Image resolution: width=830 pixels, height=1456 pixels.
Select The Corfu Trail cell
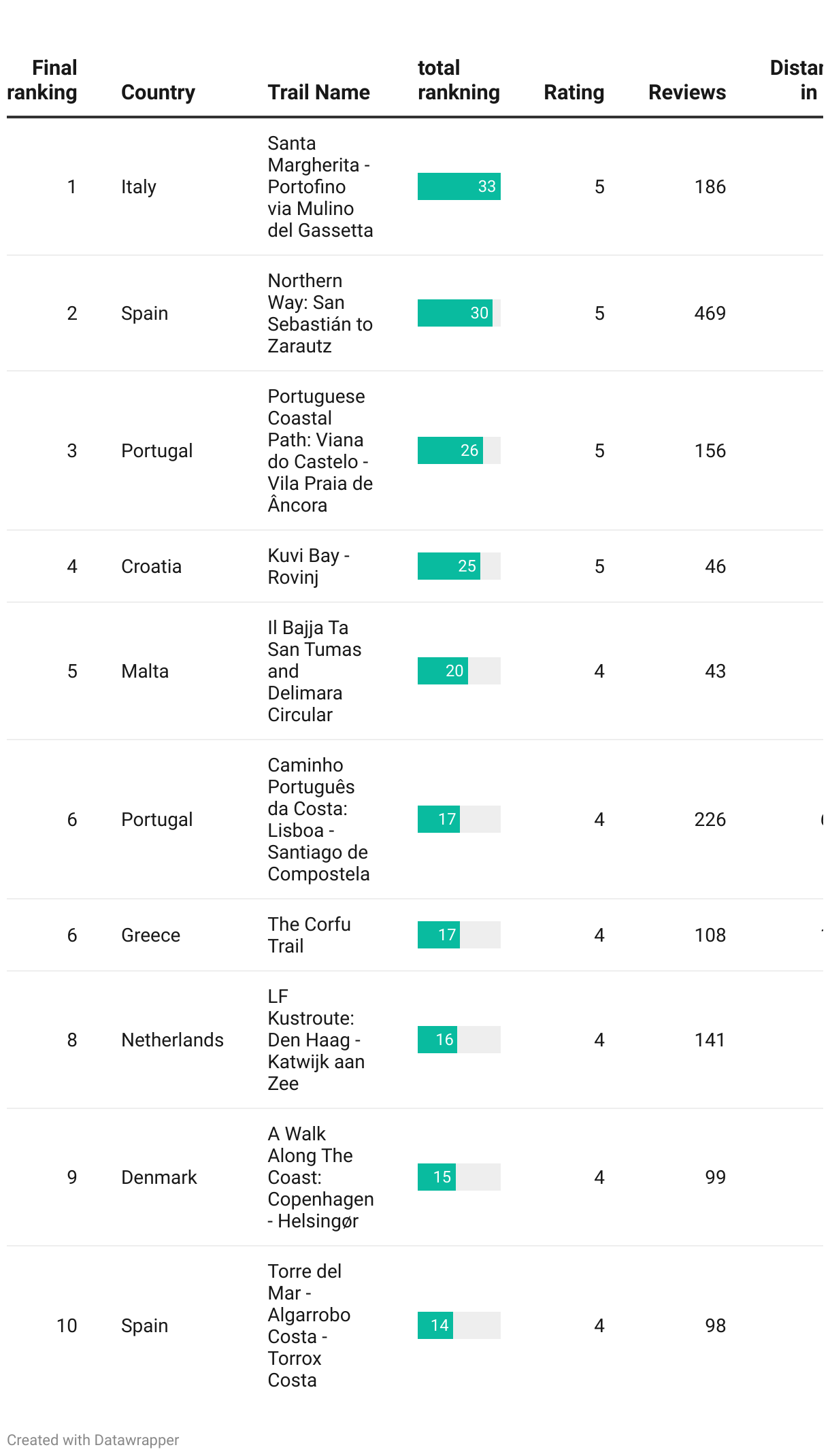point(309,935)
